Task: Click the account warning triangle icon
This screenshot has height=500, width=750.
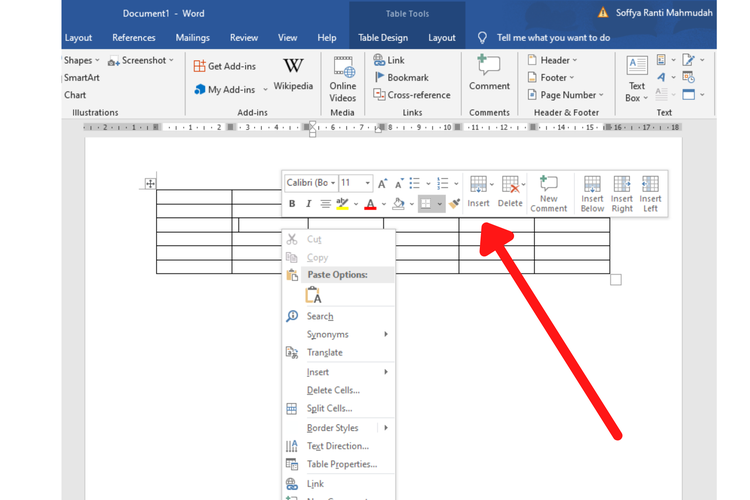Action: pos(603,12)
